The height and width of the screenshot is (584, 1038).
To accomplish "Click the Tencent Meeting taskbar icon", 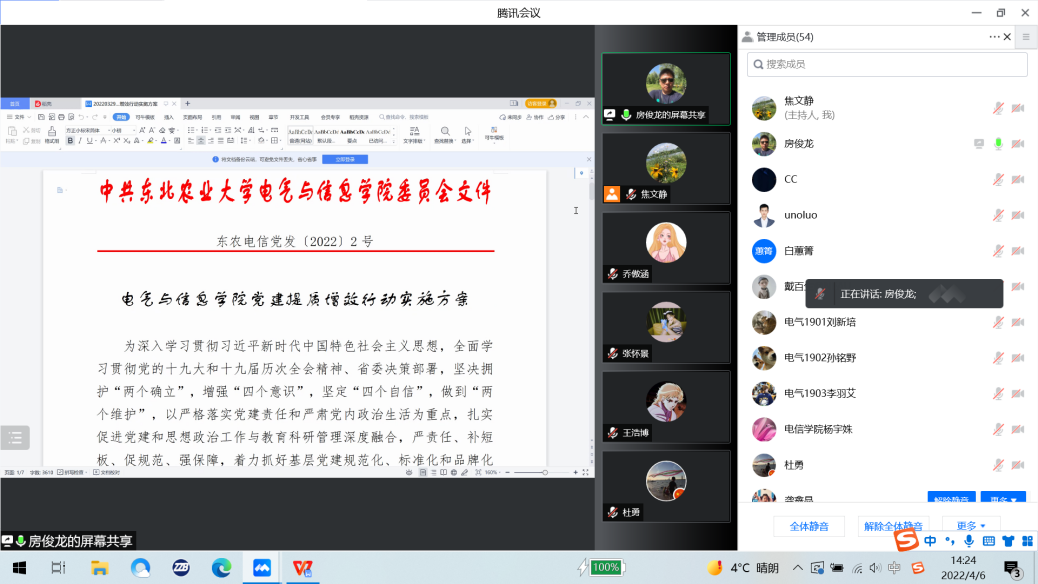I will (261, 567).
